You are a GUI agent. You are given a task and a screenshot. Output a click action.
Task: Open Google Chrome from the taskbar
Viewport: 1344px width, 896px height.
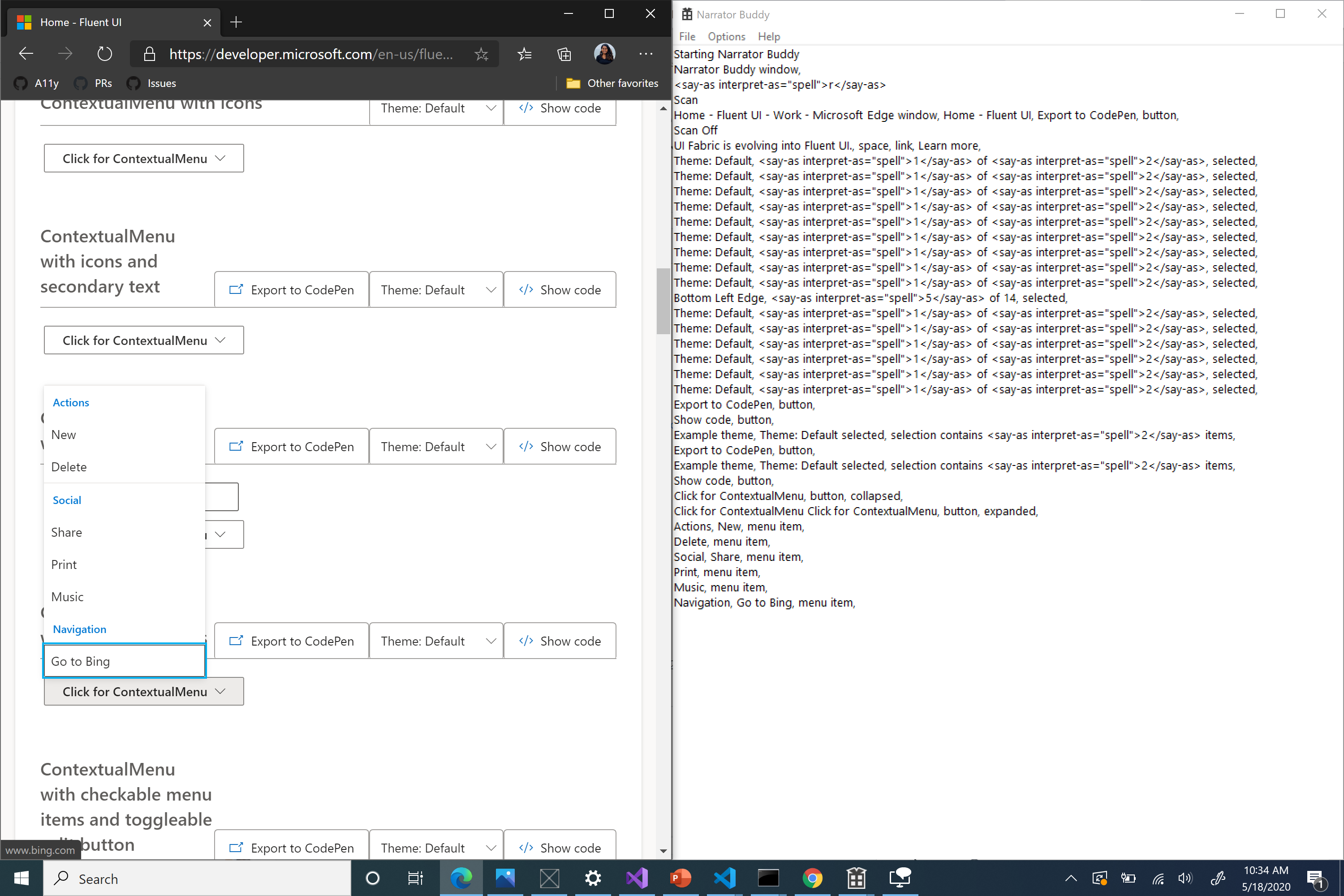(x=813, y=878)
